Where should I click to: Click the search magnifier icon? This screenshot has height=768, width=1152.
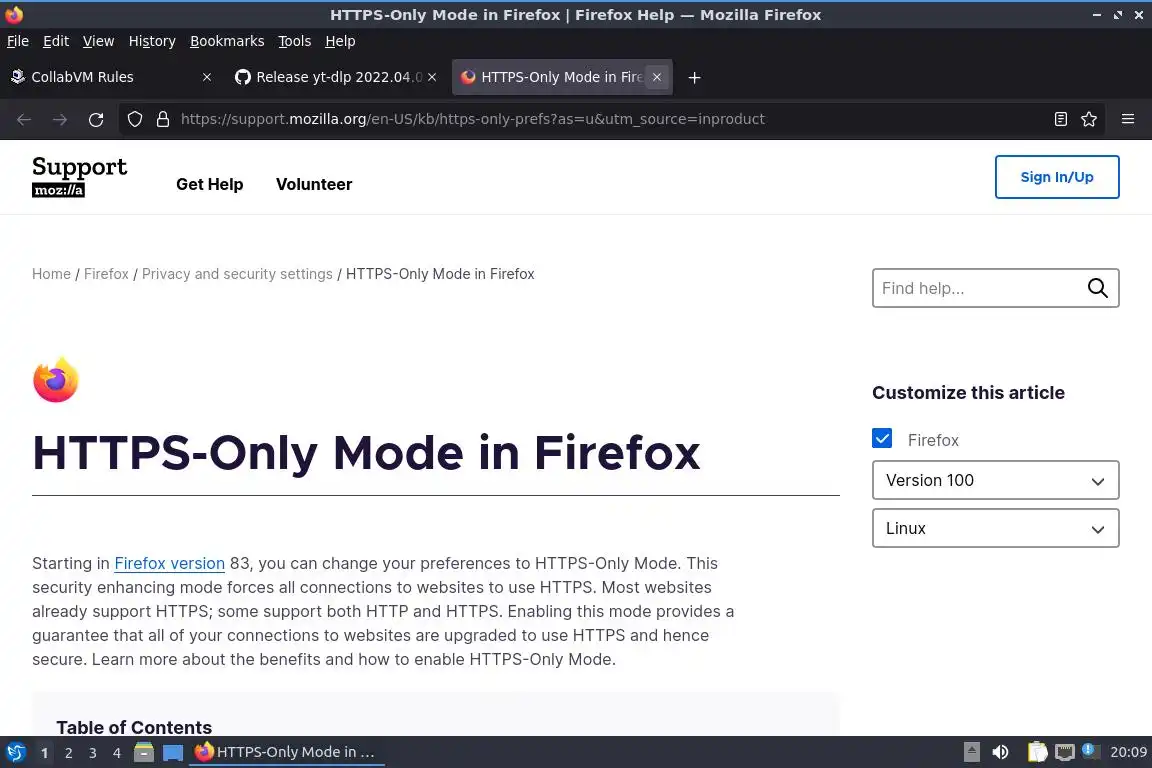point(1098,288)
